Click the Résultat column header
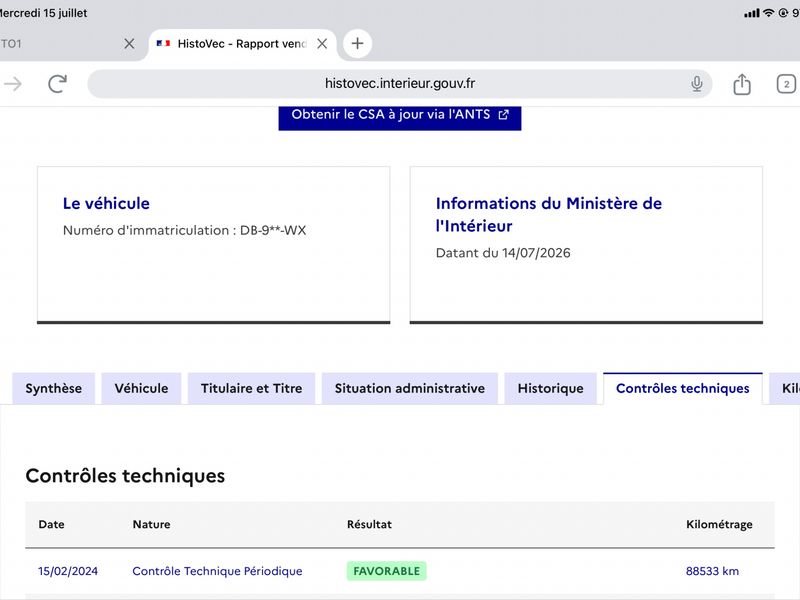 (x=369, y=524)
